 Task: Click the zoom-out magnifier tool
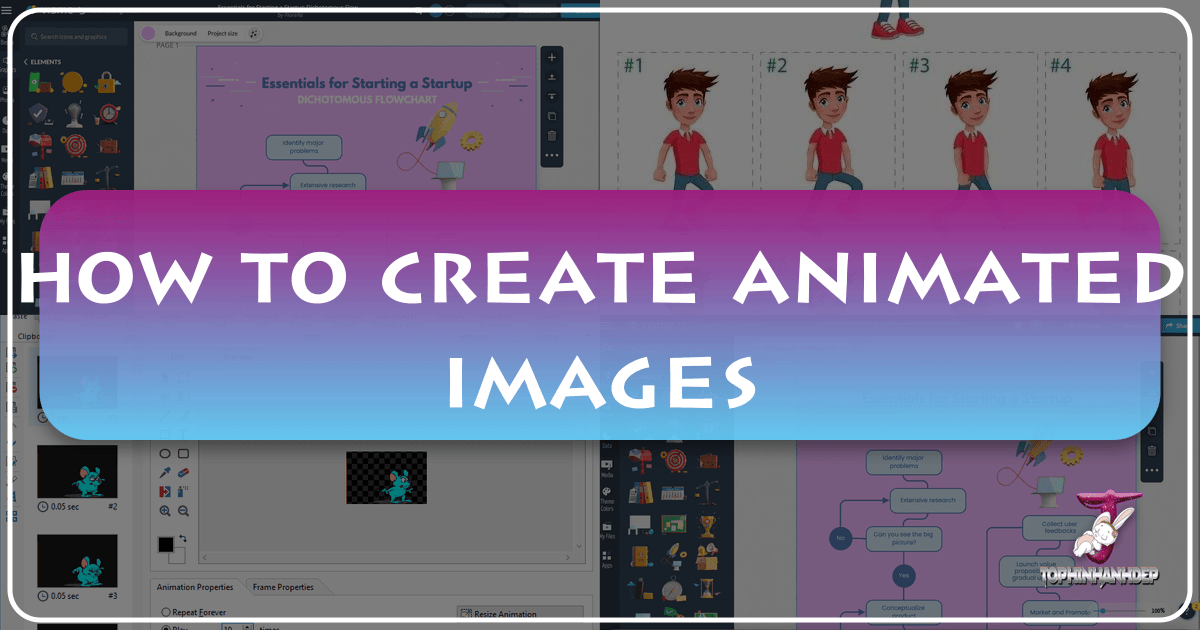[x=184, y=510]
